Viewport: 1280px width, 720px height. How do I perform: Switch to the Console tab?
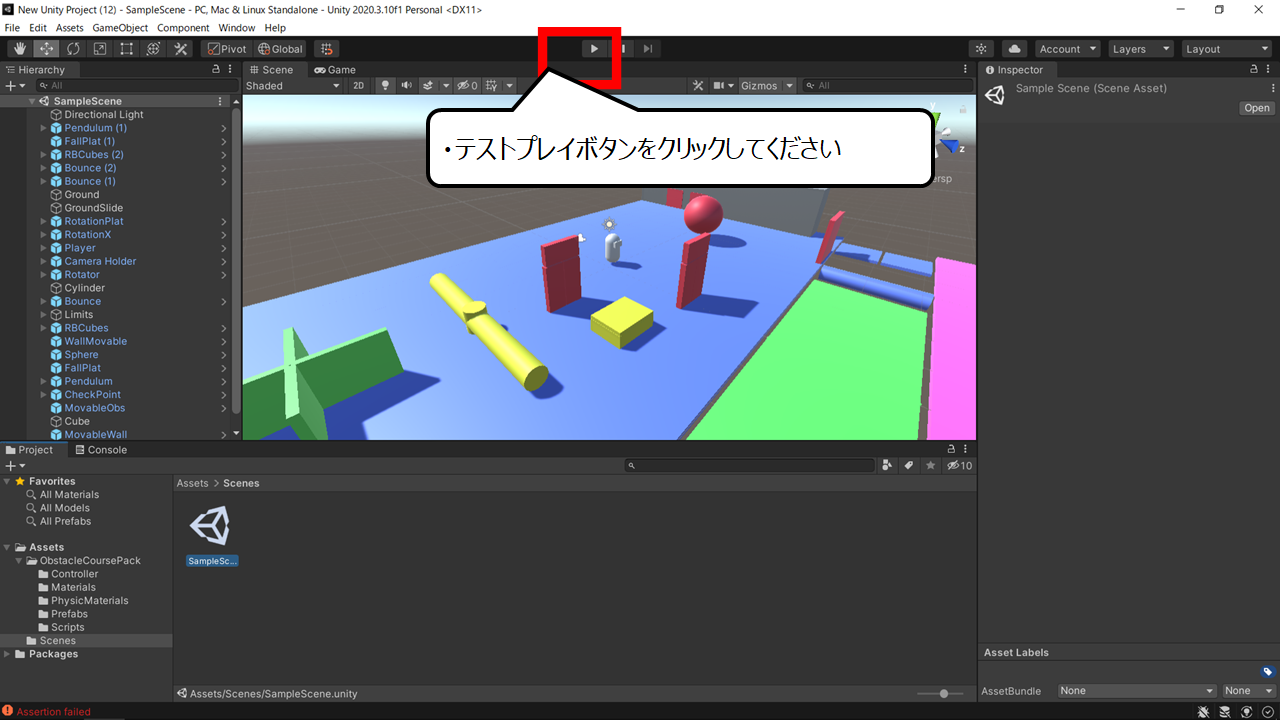tap(100, 450)
